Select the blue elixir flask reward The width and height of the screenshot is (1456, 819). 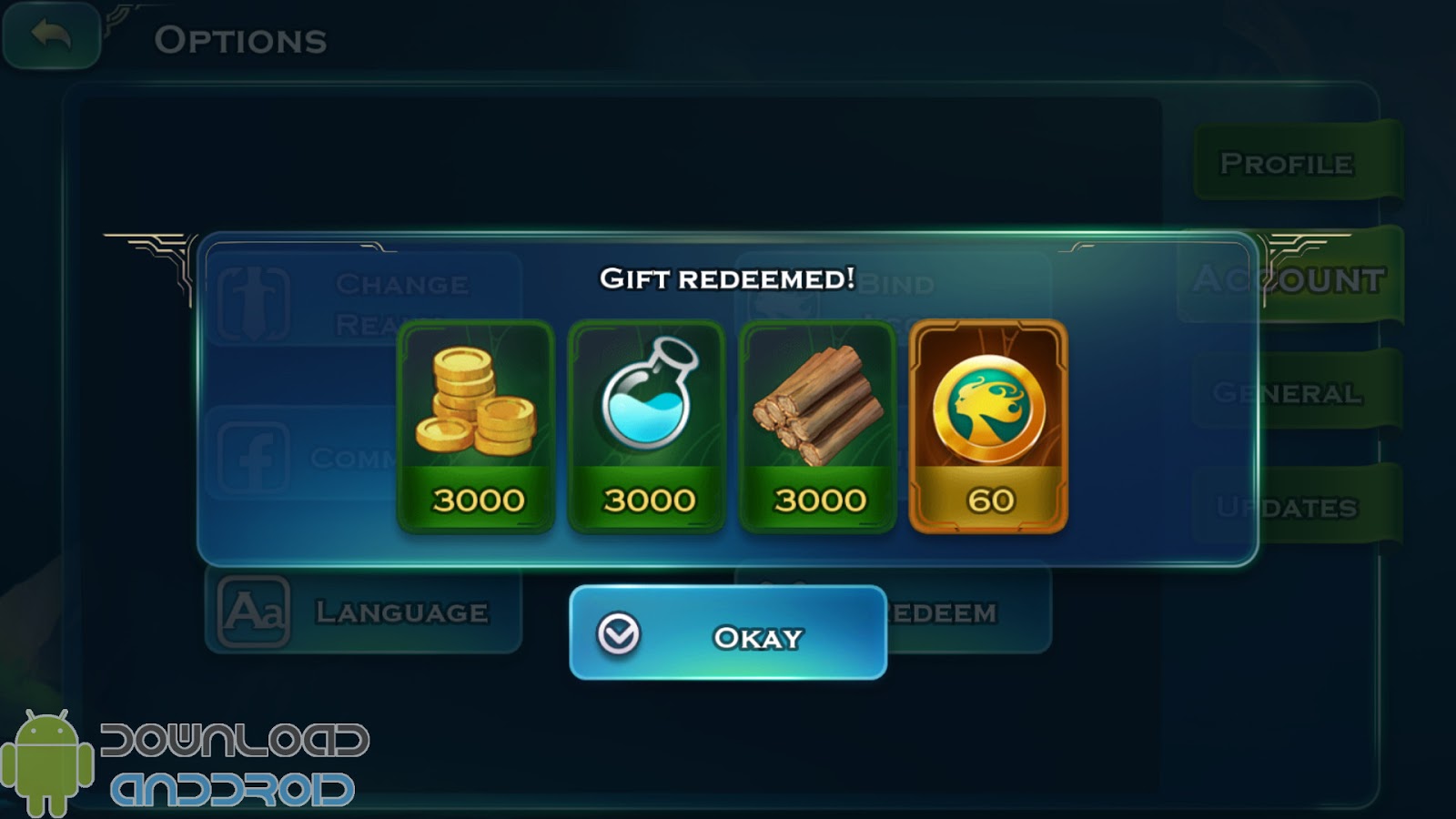point(647,427)
